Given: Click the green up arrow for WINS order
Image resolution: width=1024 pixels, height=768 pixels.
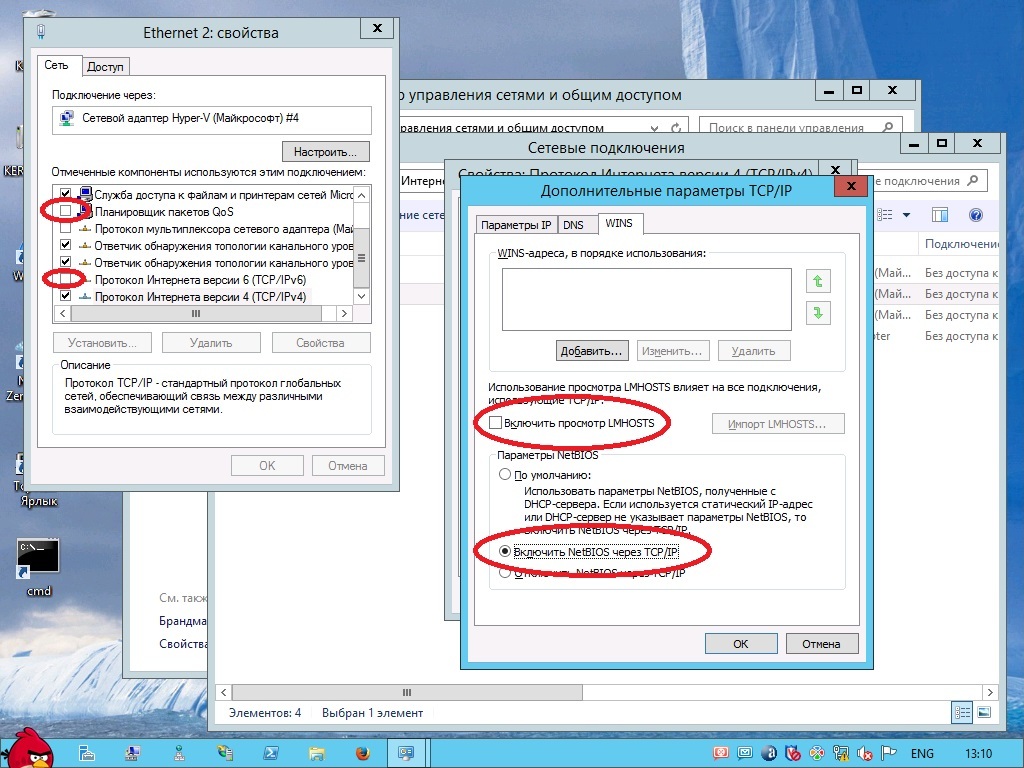Looking at the screenshot, I should click(x=818, y=282).
